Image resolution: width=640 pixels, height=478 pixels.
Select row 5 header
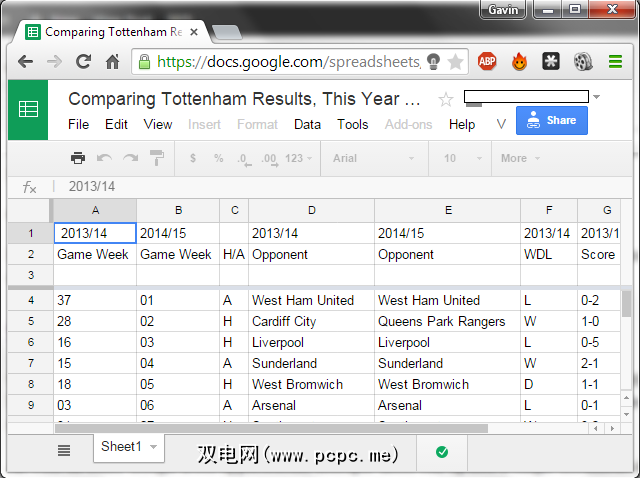pyautogui.click(x=31, y=321)
